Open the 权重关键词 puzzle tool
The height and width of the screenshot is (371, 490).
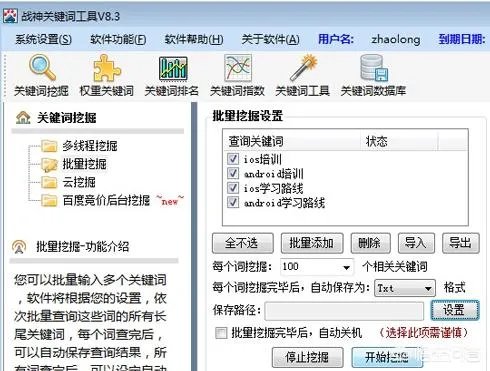point(106,75)
